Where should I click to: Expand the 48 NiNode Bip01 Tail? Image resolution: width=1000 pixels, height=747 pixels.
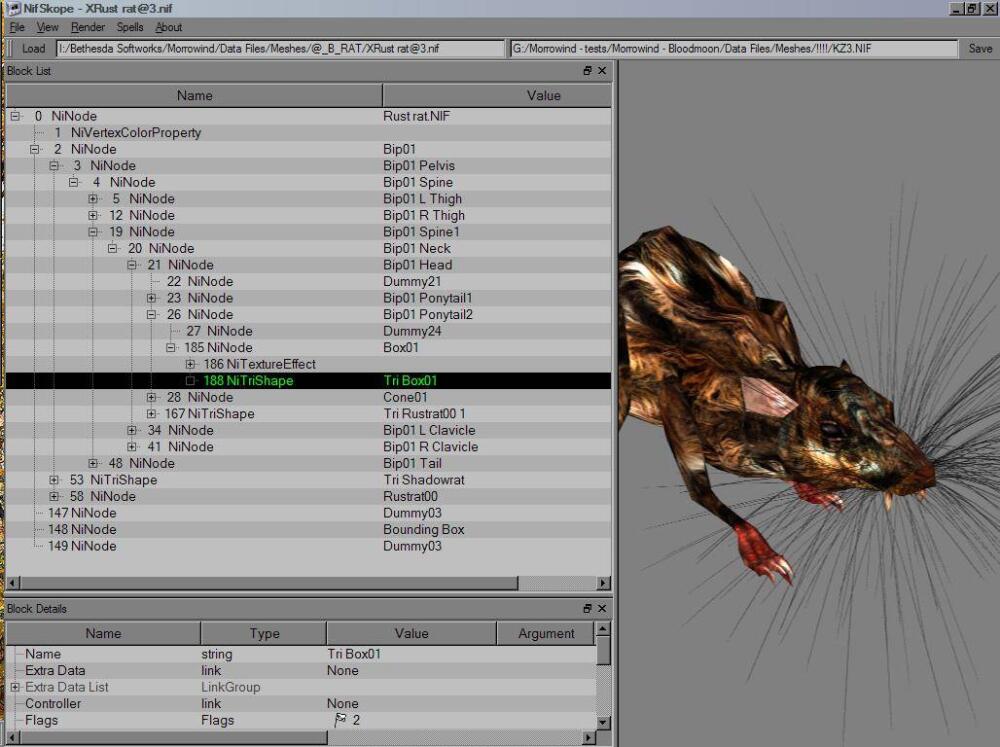(x=93, y=464)
